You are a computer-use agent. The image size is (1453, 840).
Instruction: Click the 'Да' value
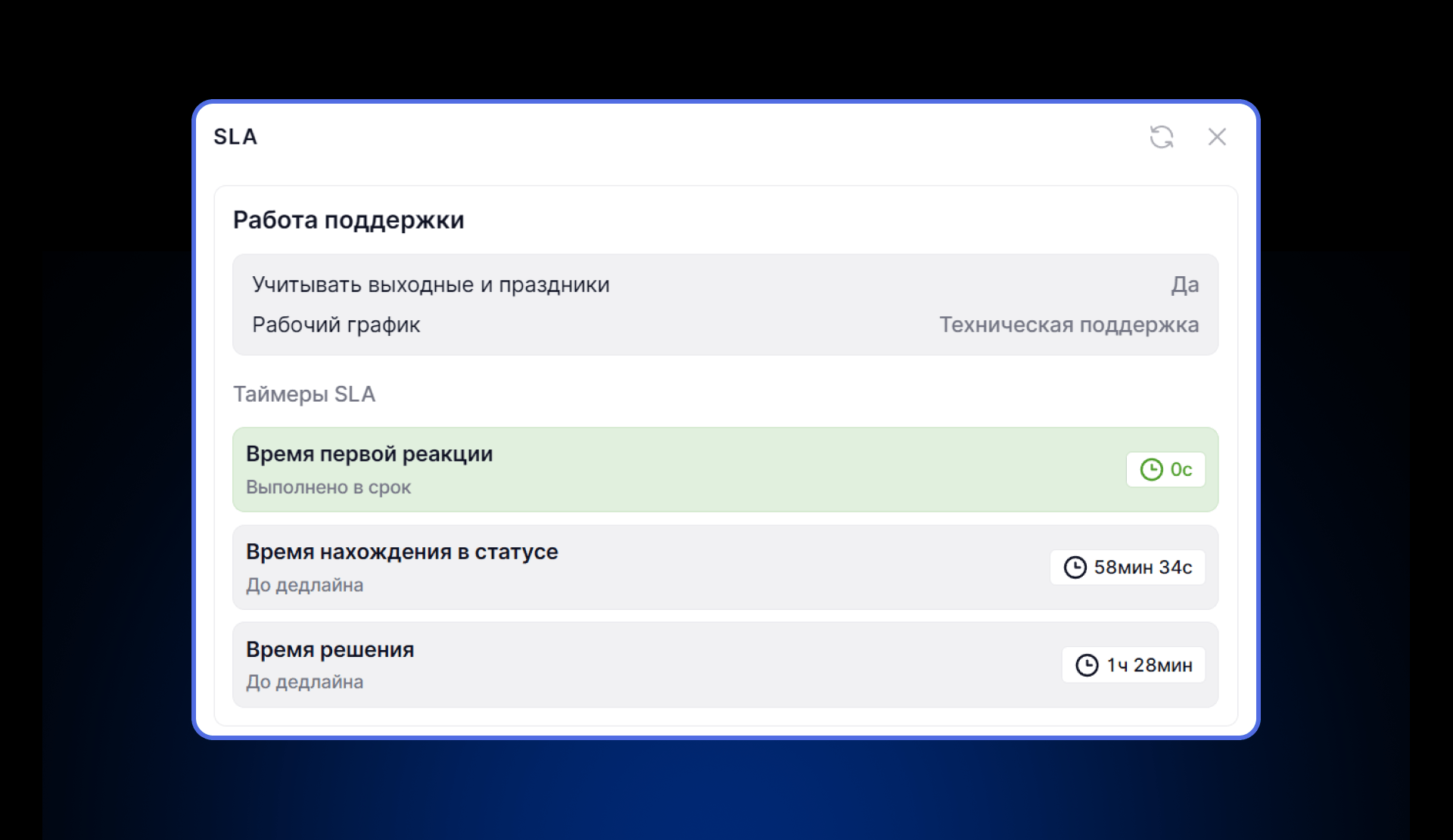(x=1185, y=285)
